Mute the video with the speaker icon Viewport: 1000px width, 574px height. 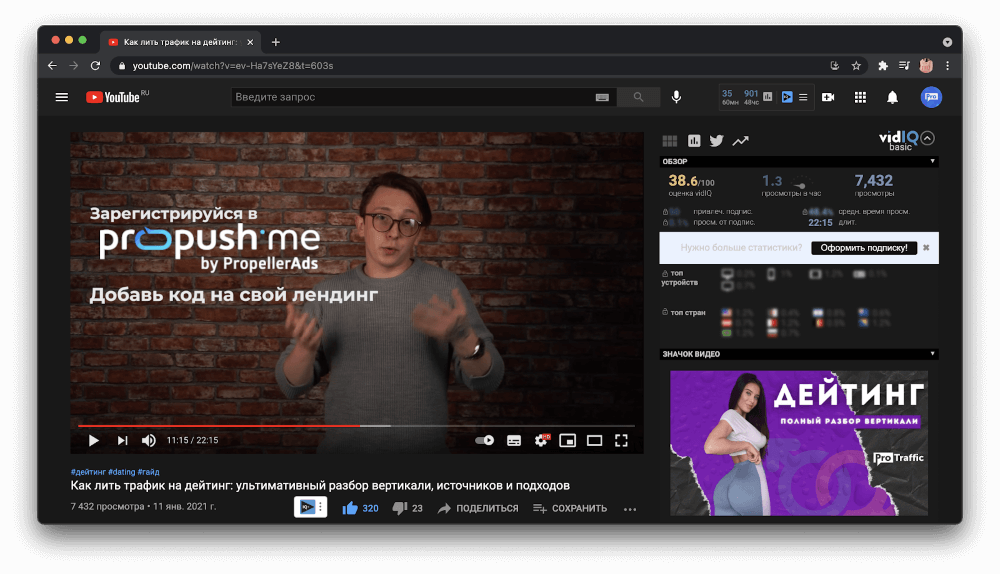(x=149, y=440)
